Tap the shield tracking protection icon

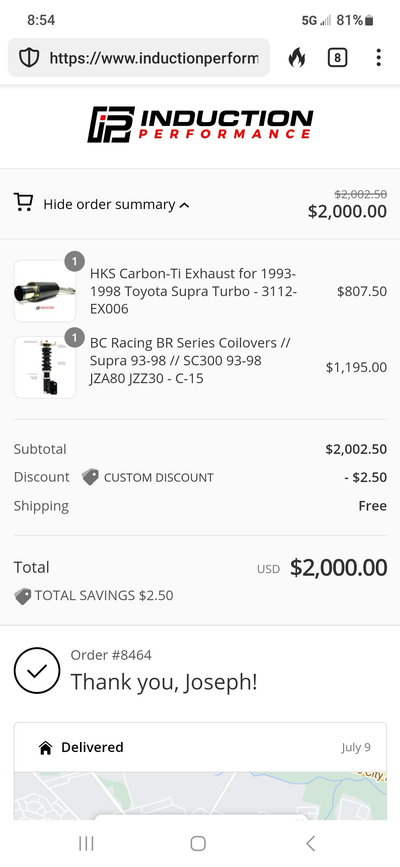coord(29,58)
